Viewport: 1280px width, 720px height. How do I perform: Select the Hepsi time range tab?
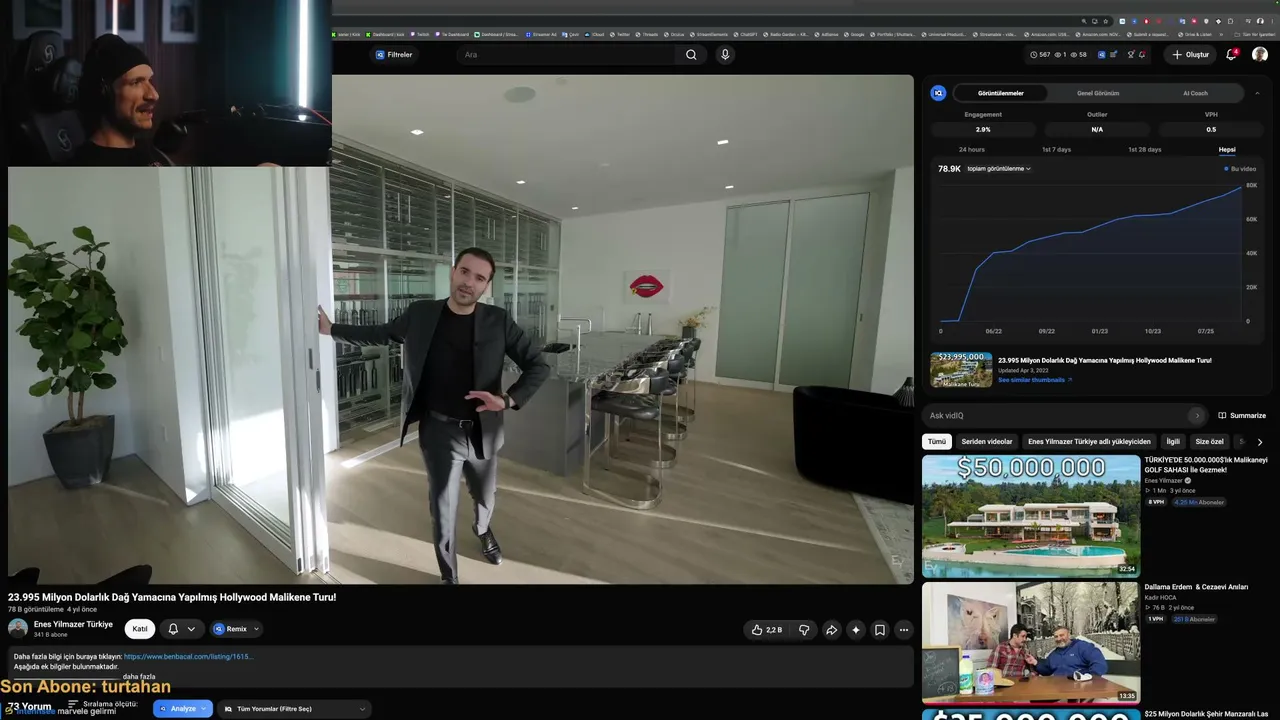point(1227,150)
